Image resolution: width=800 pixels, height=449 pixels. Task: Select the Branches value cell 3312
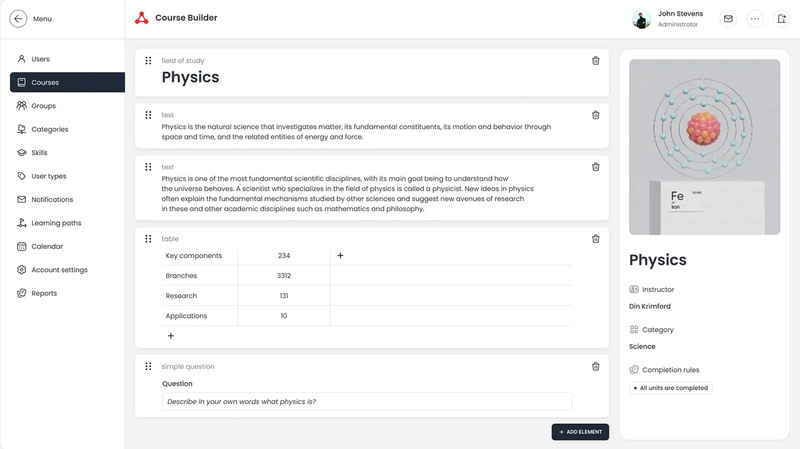coord(284,276)
